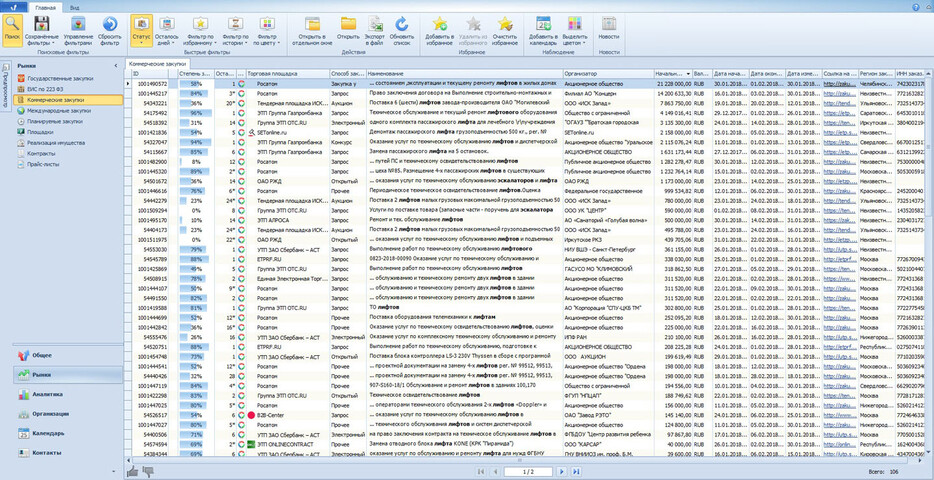
Task: Switch to the Вид ribbon tab
Action: pos(74,8)
